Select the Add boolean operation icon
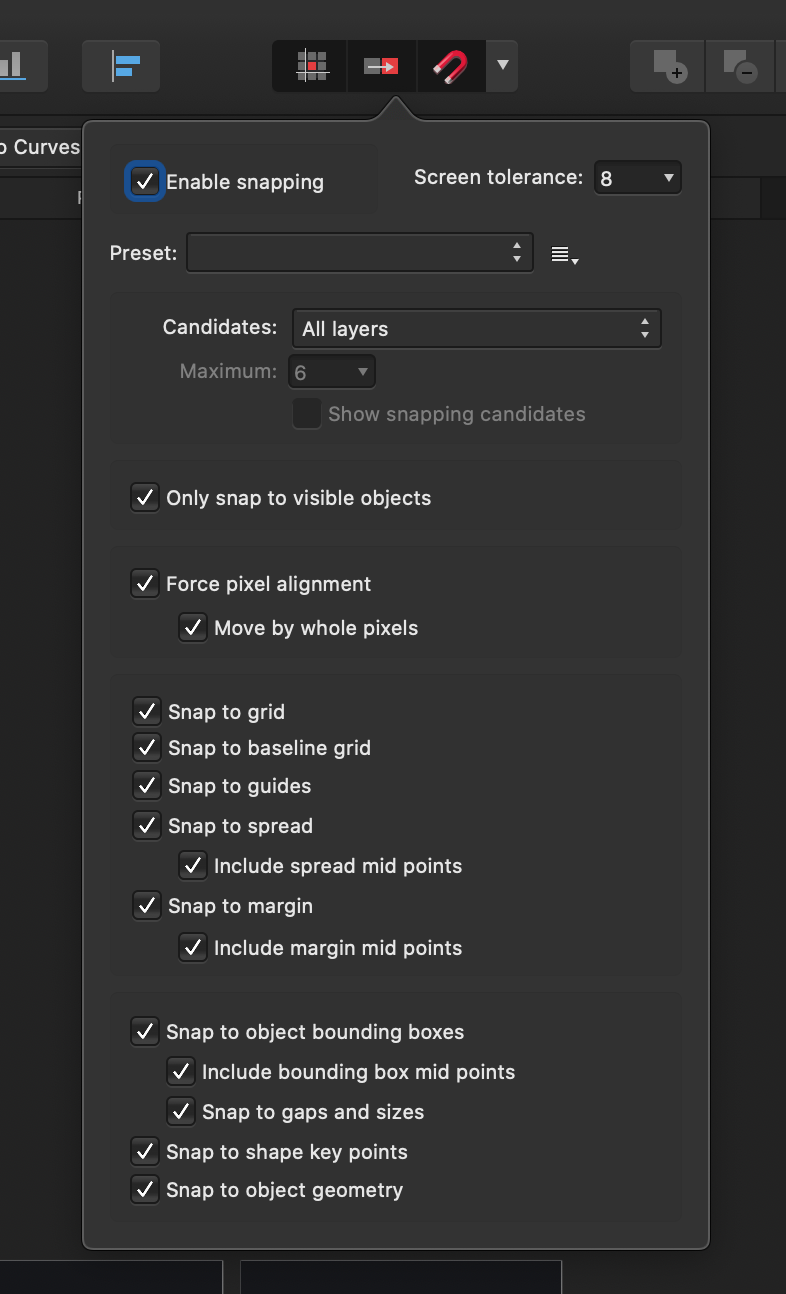Screen dimensions: 786x1294 pos(665,66)
